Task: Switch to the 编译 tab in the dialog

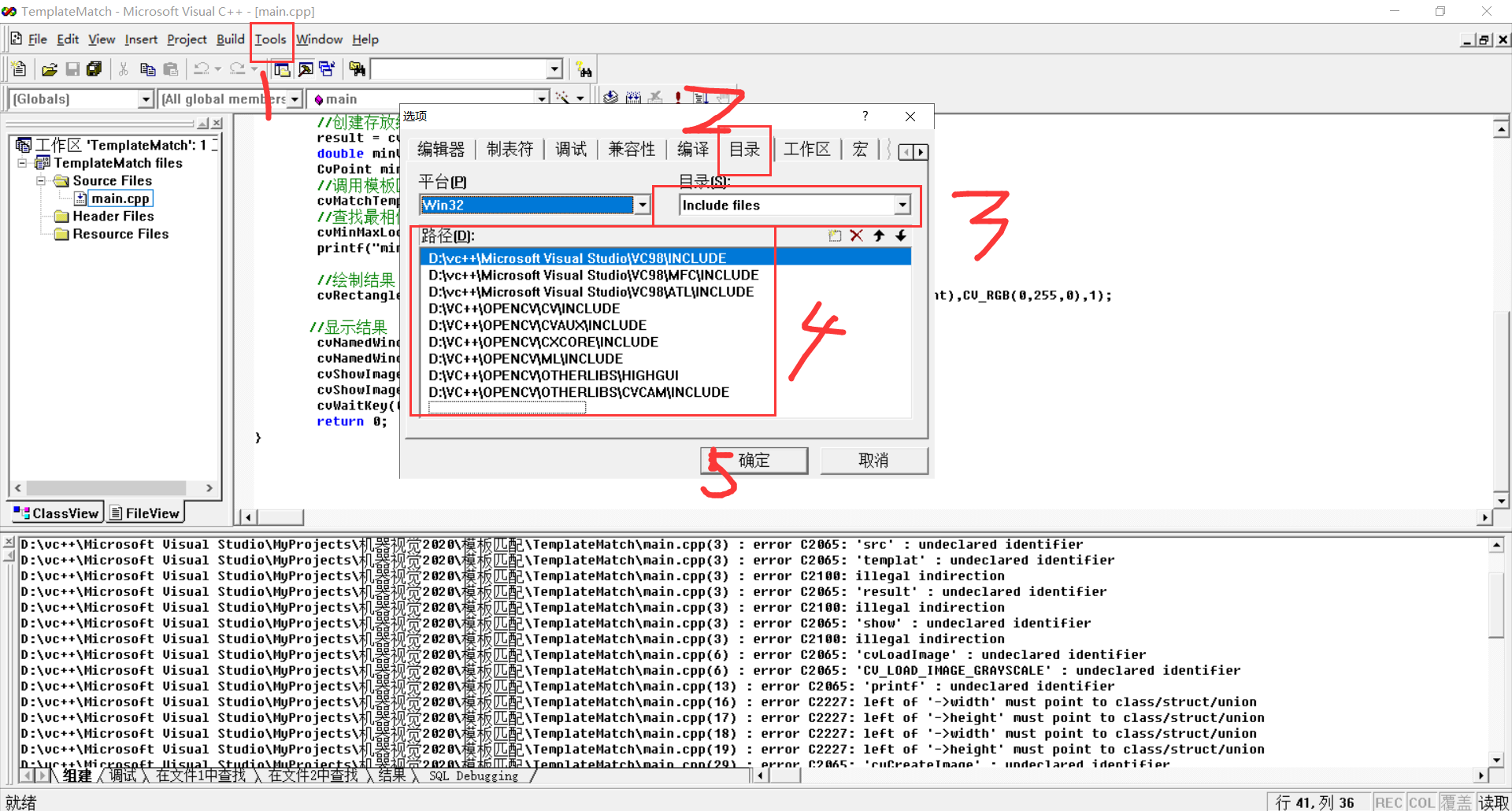Action: (x=692, y=149)
